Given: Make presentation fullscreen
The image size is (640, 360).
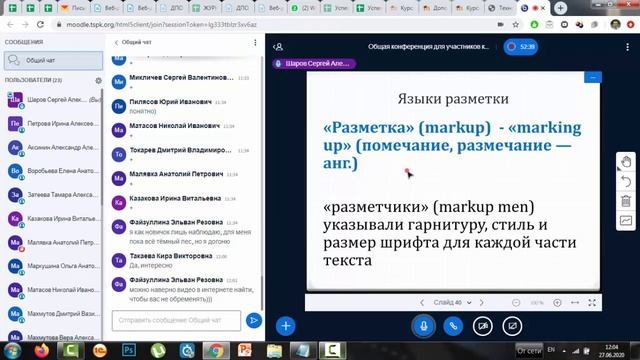Looking at the screenshot, I should (592, 303).
